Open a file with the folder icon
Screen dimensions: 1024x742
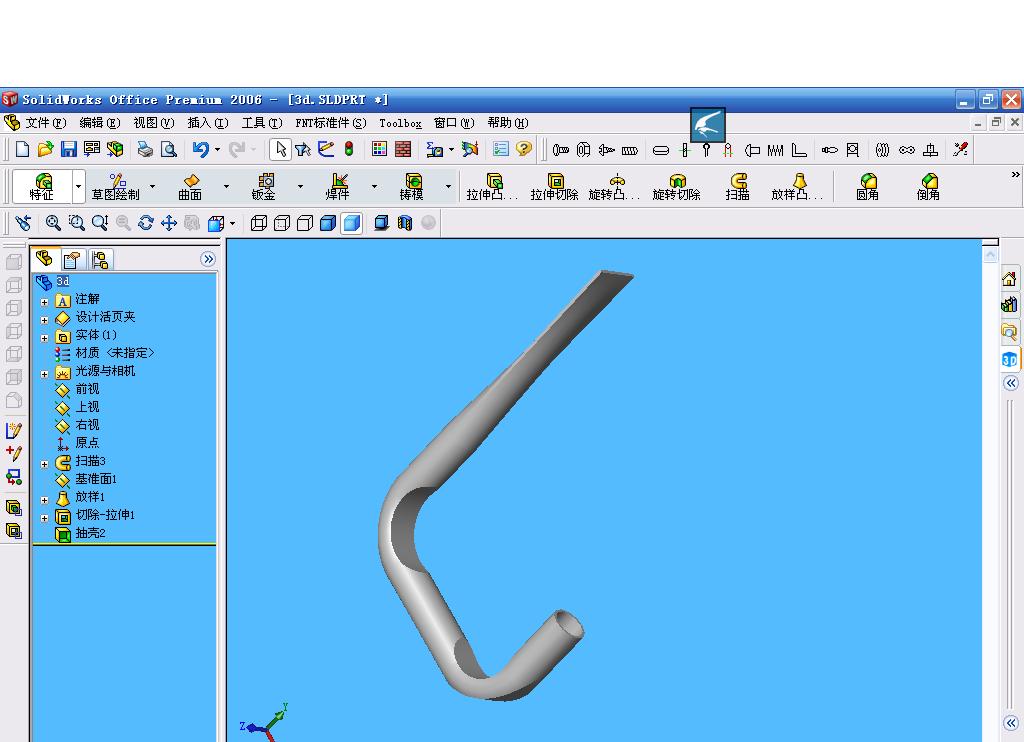[45, 150]
